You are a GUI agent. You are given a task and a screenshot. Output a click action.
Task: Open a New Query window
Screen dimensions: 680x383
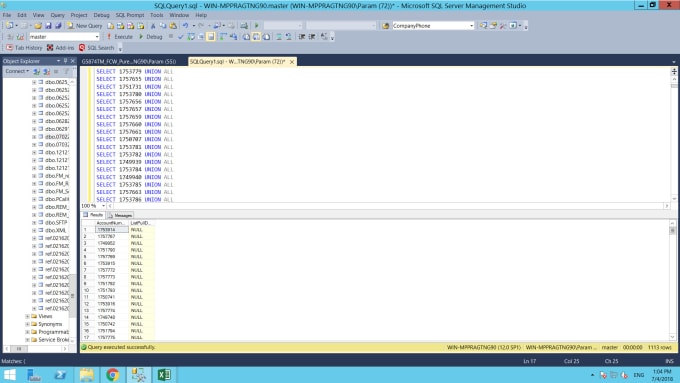point(85,26)
